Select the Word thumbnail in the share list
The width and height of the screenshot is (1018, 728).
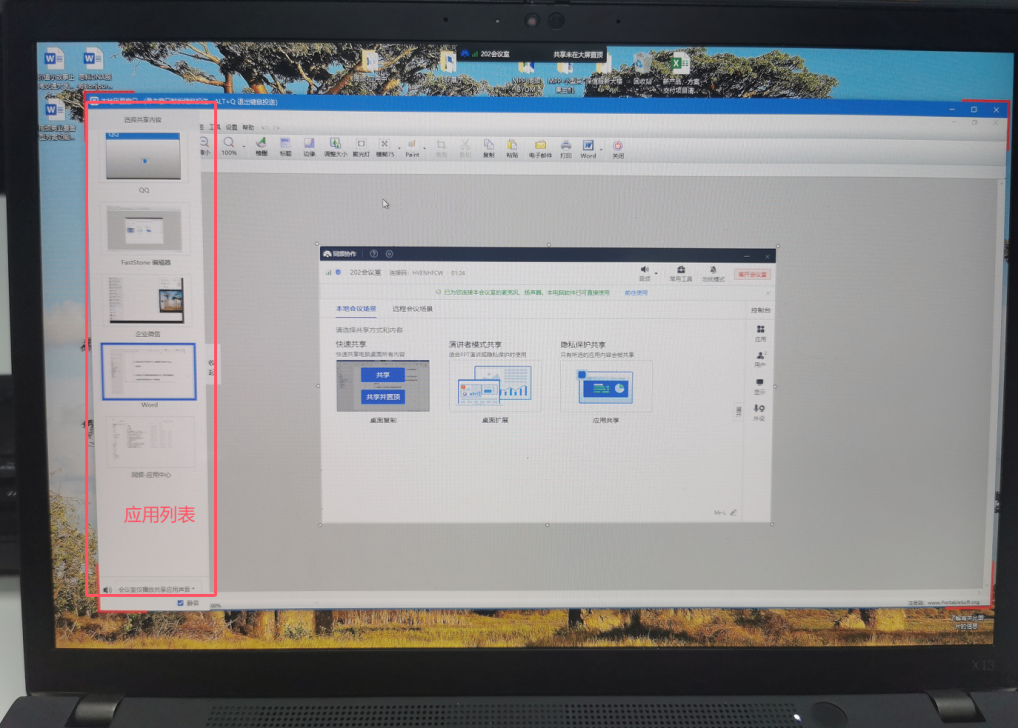[x=148, y=372]
